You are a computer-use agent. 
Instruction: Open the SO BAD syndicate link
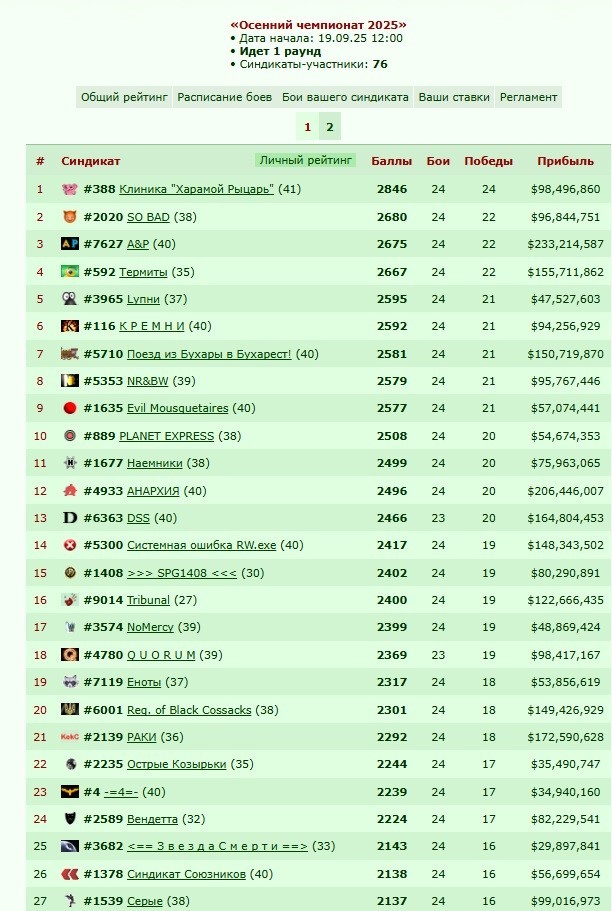[148, 217]
